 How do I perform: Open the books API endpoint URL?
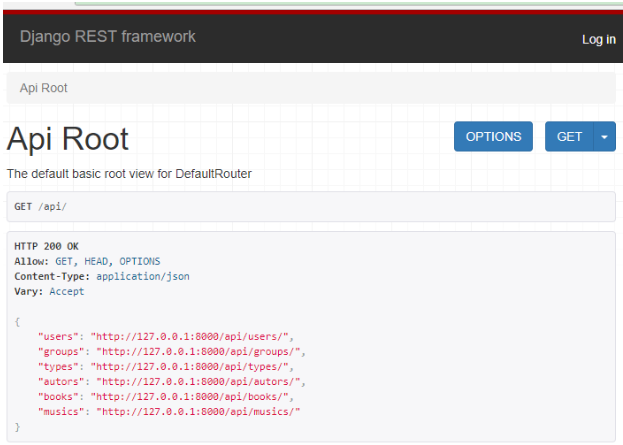coord(189,397)
